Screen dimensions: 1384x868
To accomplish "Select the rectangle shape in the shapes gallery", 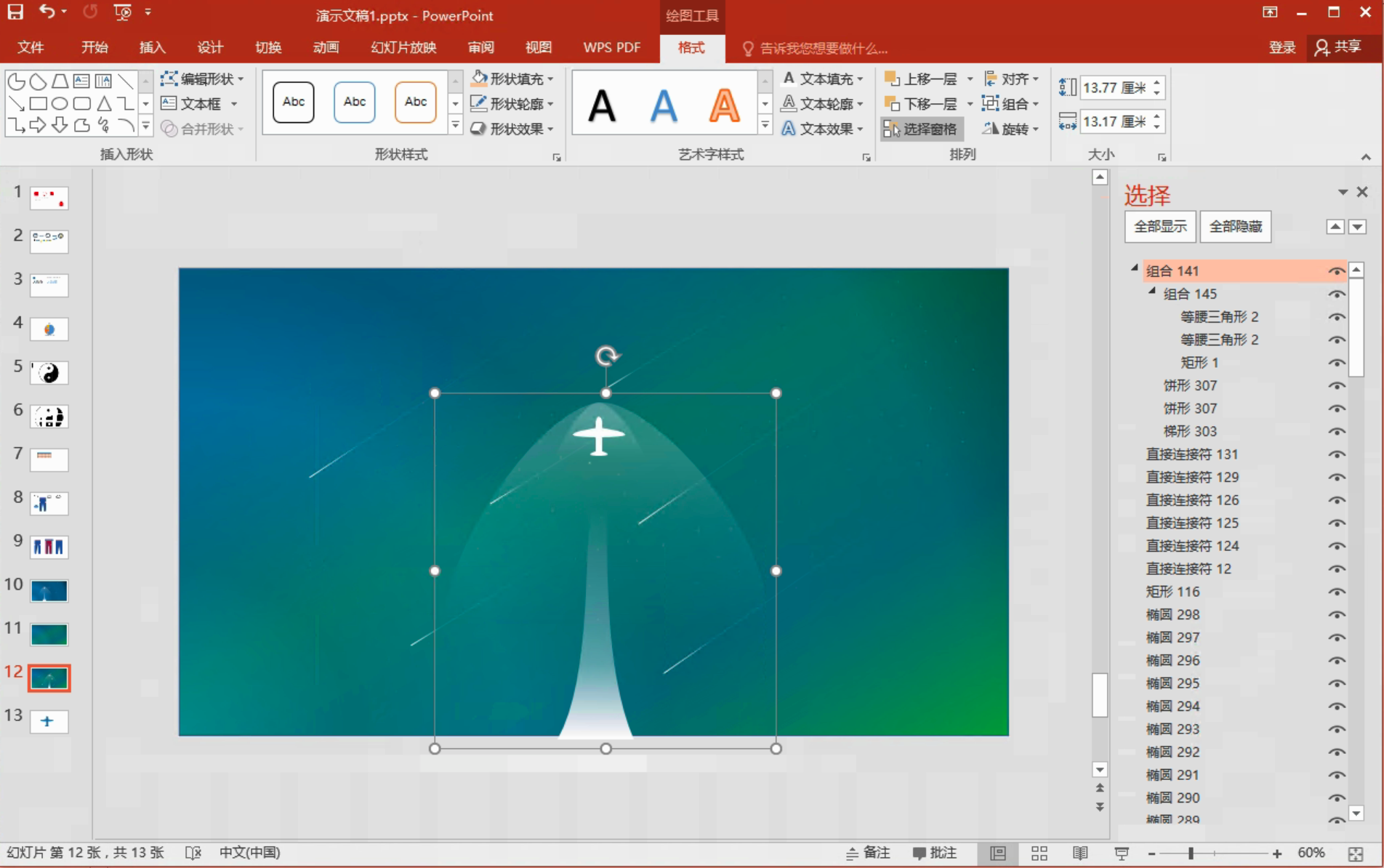I will (x=39, y=103).
